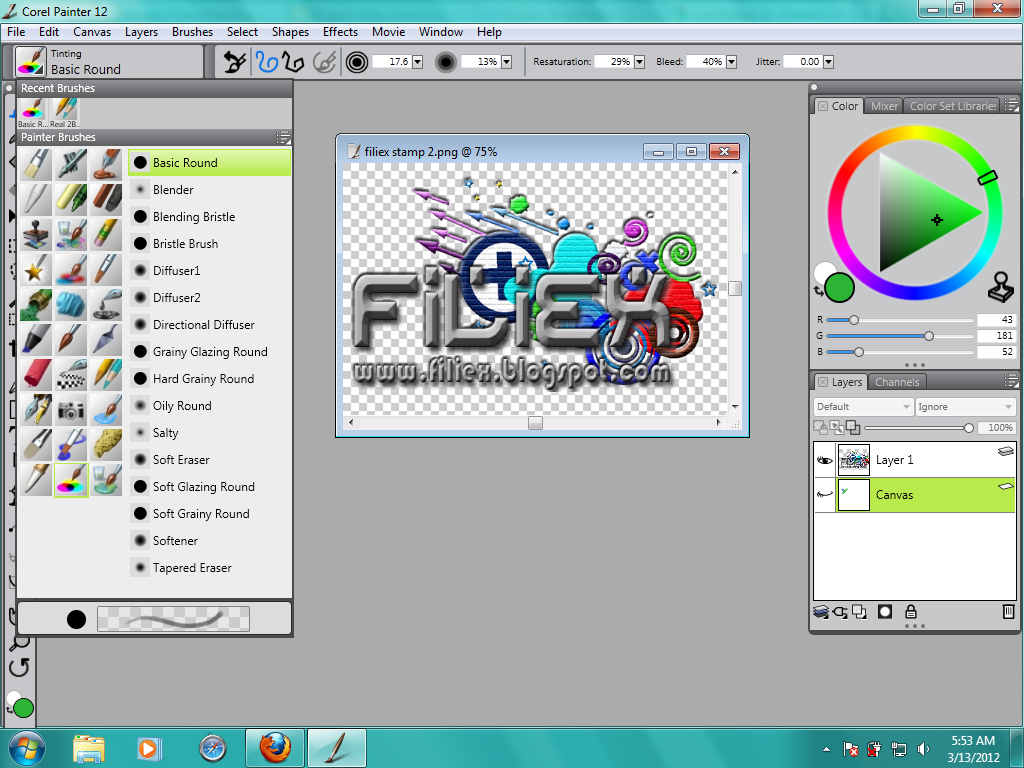This screenshot has width=1024, height=768.
Task: Create a new layer mask
Action: (x=885, y=612)
